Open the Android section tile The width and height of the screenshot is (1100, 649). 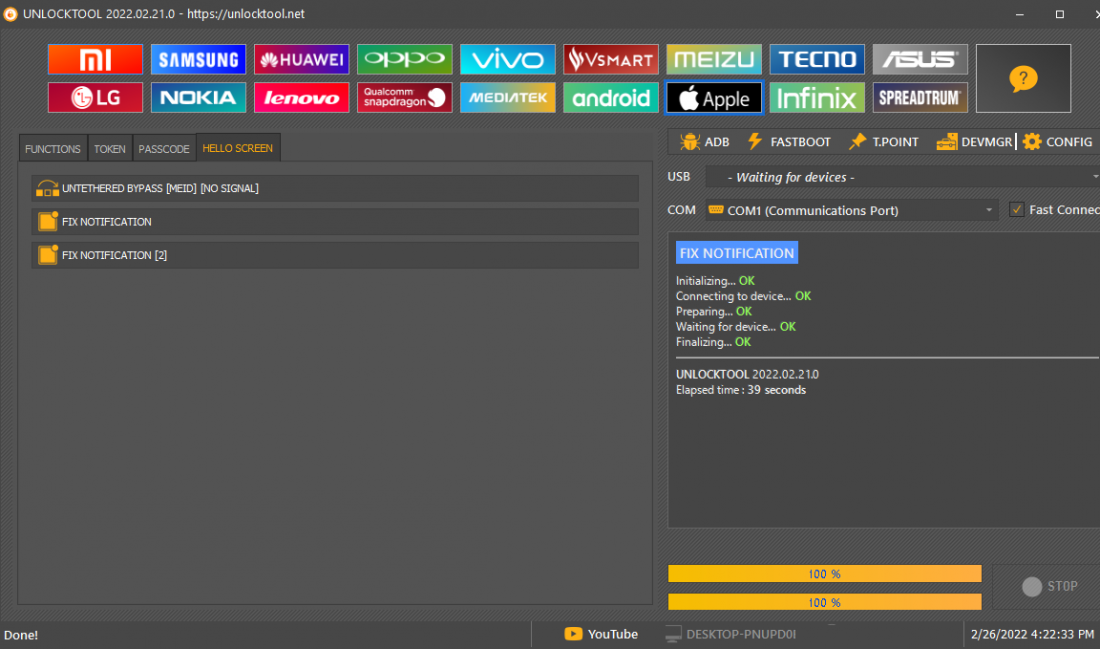click(x=611, y=98)
